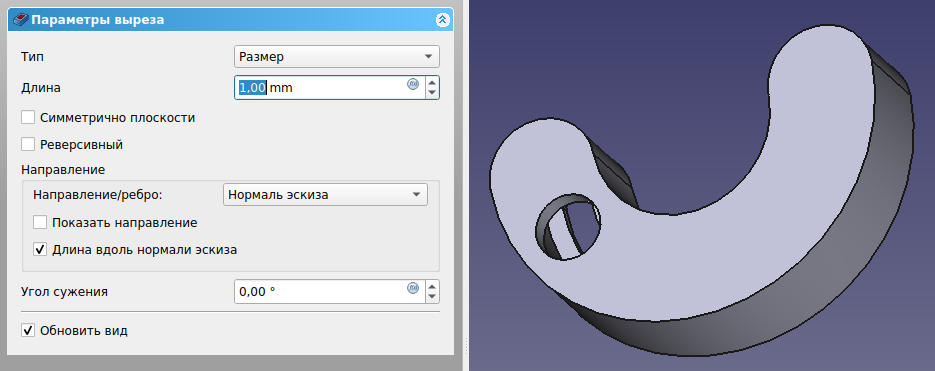Toggle the Реверсивный checkbox

coord(27,144)
